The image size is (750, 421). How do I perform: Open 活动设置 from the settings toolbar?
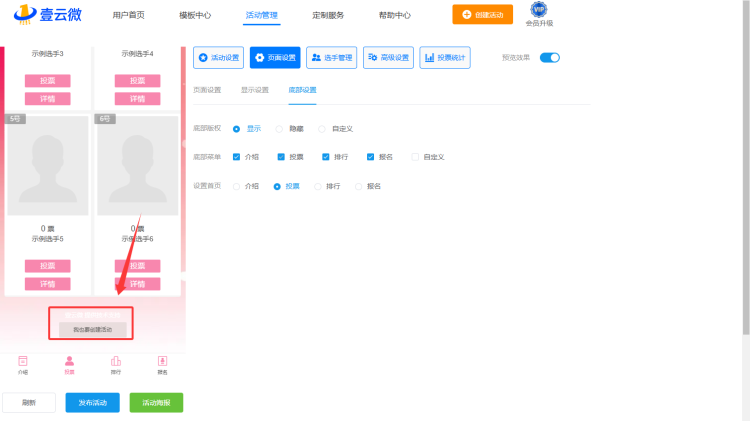[x=218, y=58]
